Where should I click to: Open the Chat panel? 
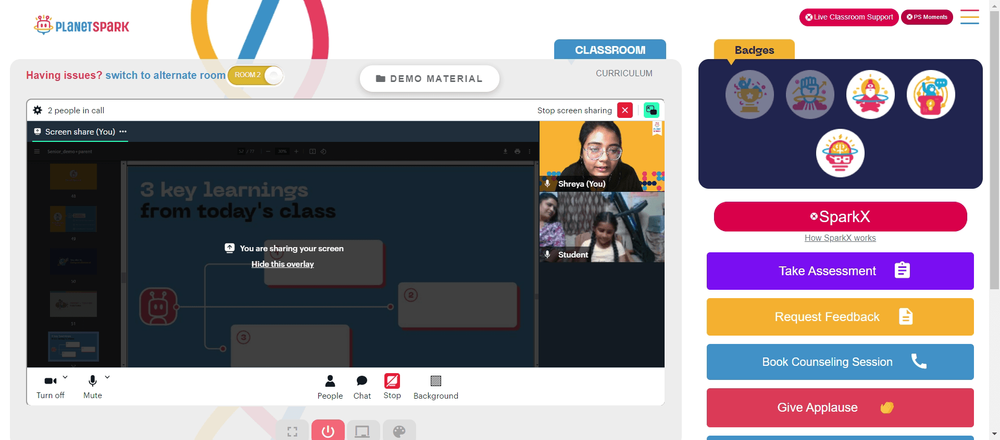362,387
